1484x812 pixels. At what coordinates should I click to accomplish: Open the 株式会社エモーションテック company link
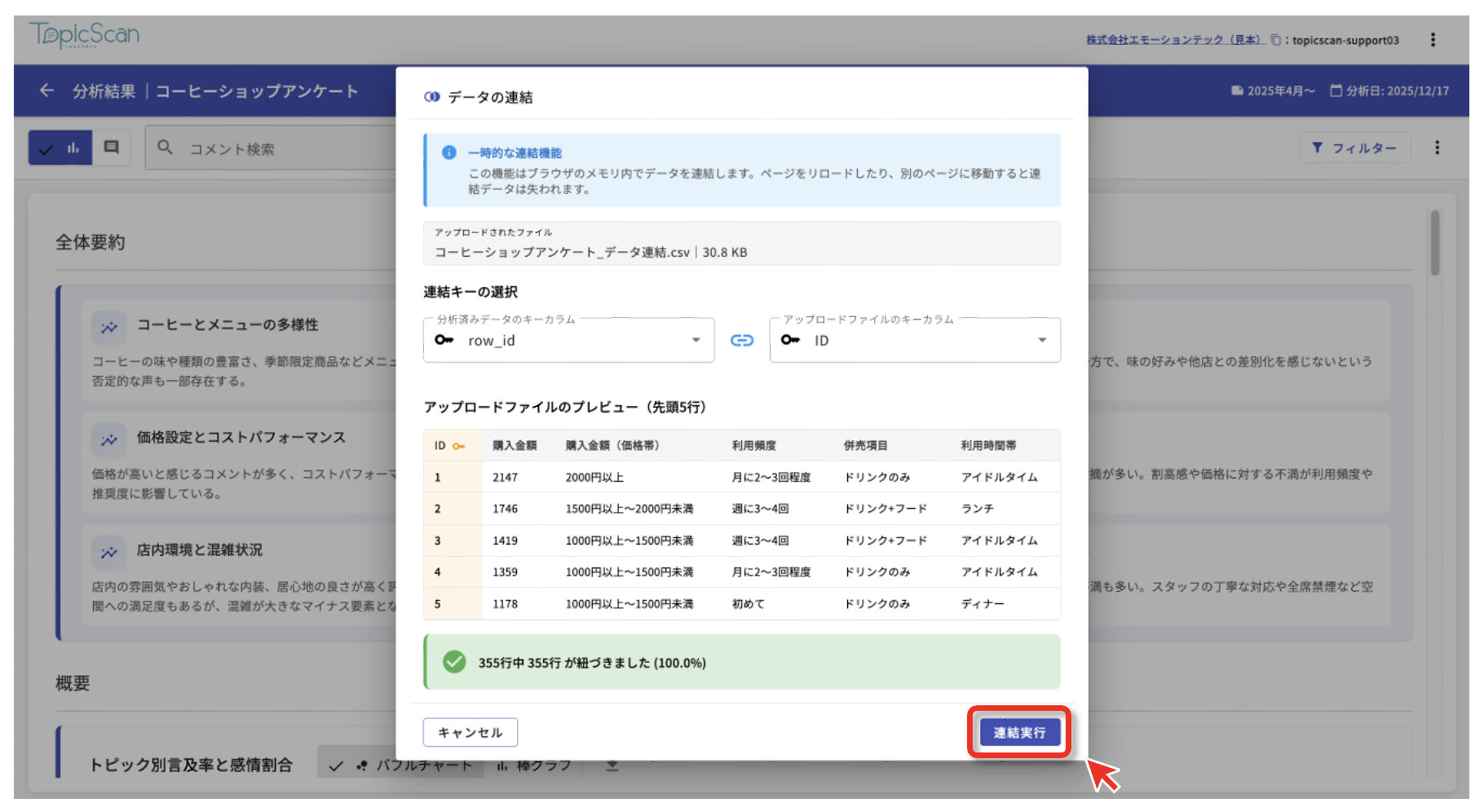pyautogui.click(x=1173, y=40)
